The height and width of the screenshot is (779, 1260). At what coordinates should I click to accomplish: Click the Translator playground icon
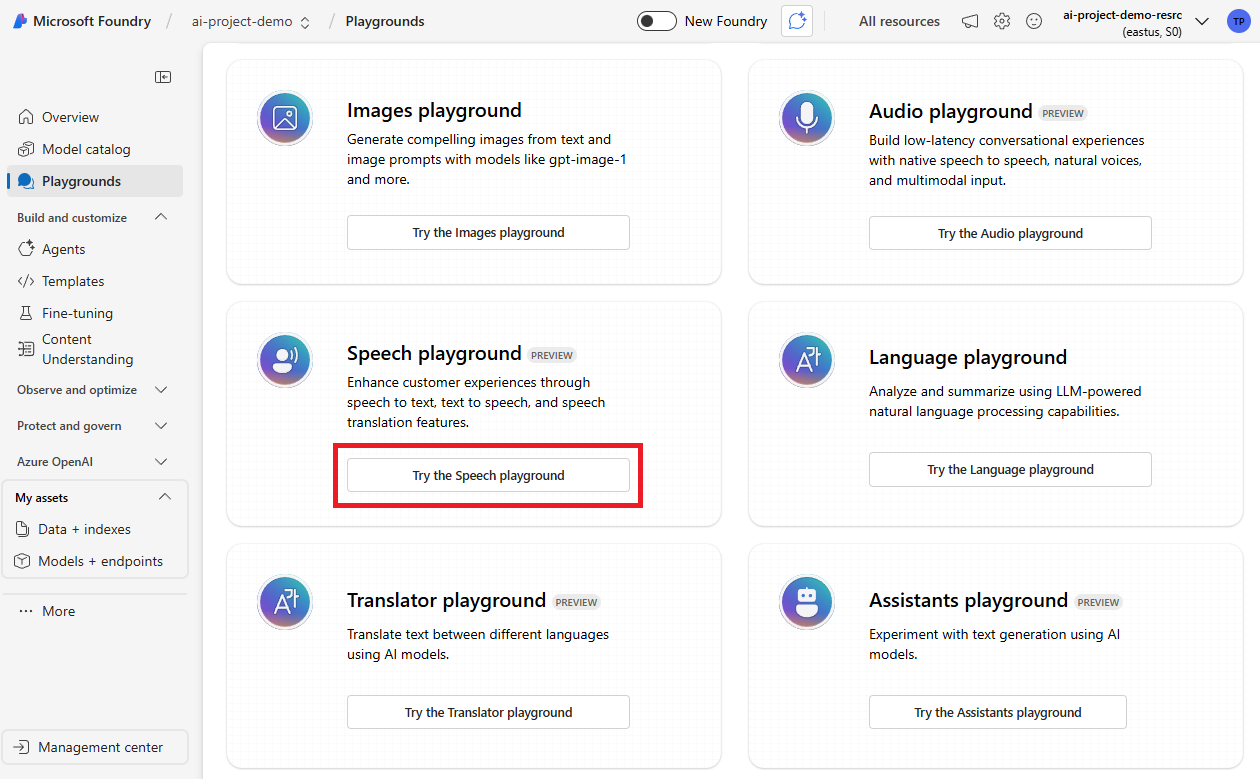pyautogui.click(x=285, y=602)
